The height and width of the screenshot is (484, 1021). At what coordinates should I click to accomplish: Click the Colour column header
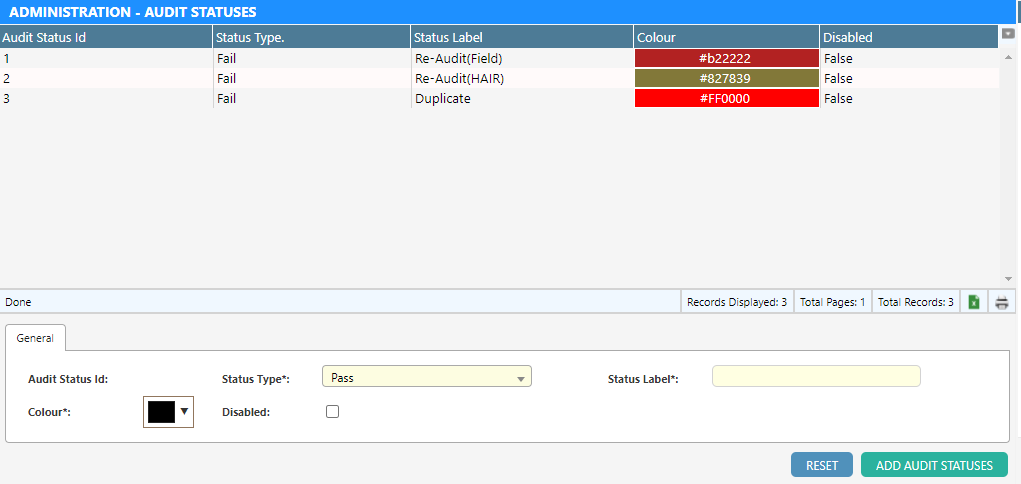pos(725,37)
